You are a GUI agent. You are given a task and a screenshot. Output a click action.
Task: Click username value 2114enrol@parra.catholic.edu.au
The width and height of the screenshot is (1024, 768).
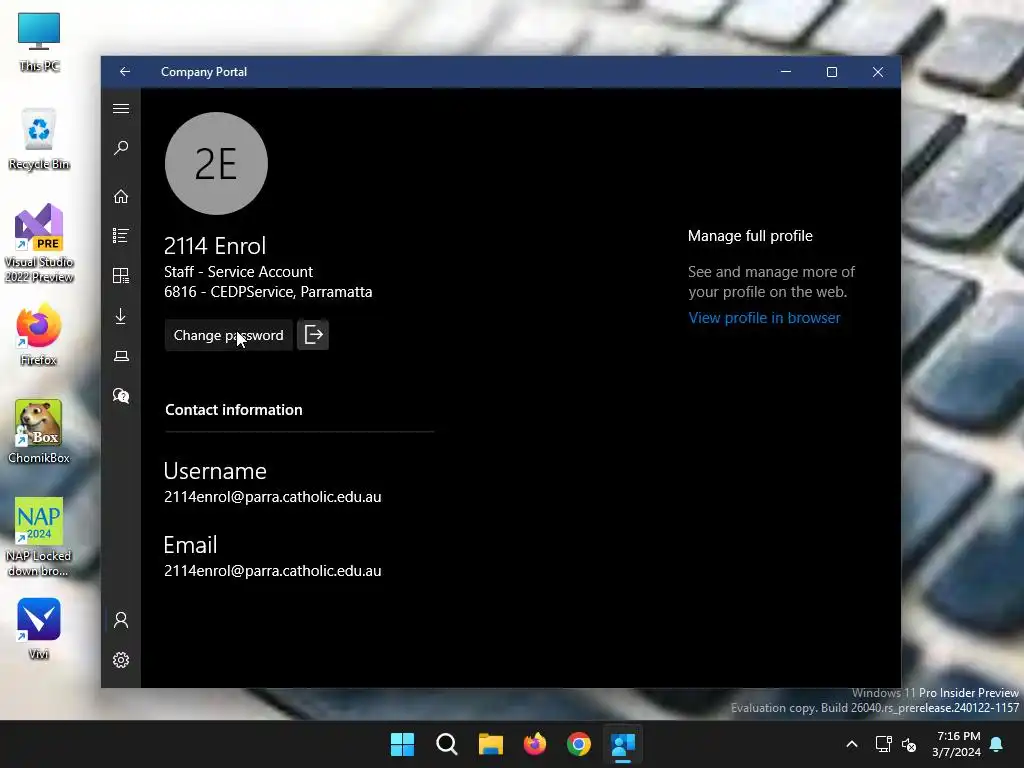coord(273,497)
